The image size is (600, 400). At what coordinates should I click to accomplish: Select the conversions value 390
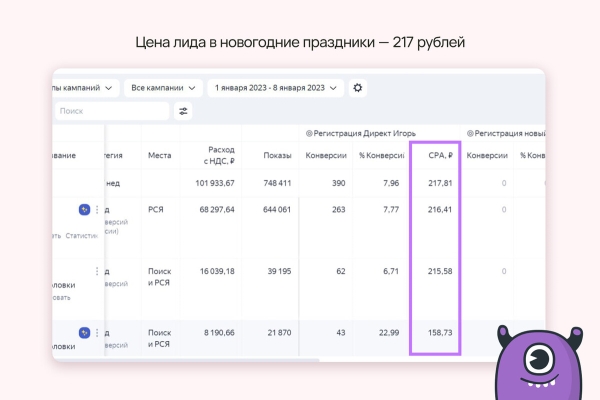339,183
